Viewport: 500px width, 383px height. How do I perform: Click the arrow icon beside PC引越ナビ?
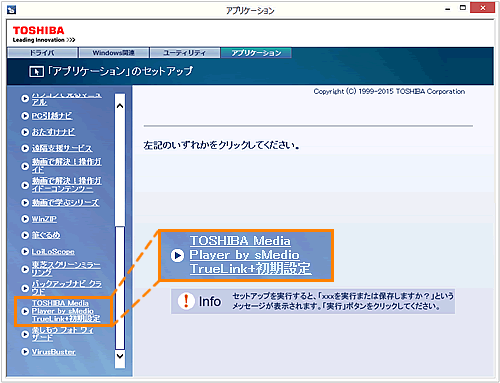pyautogui.click(x=25, y=116)
